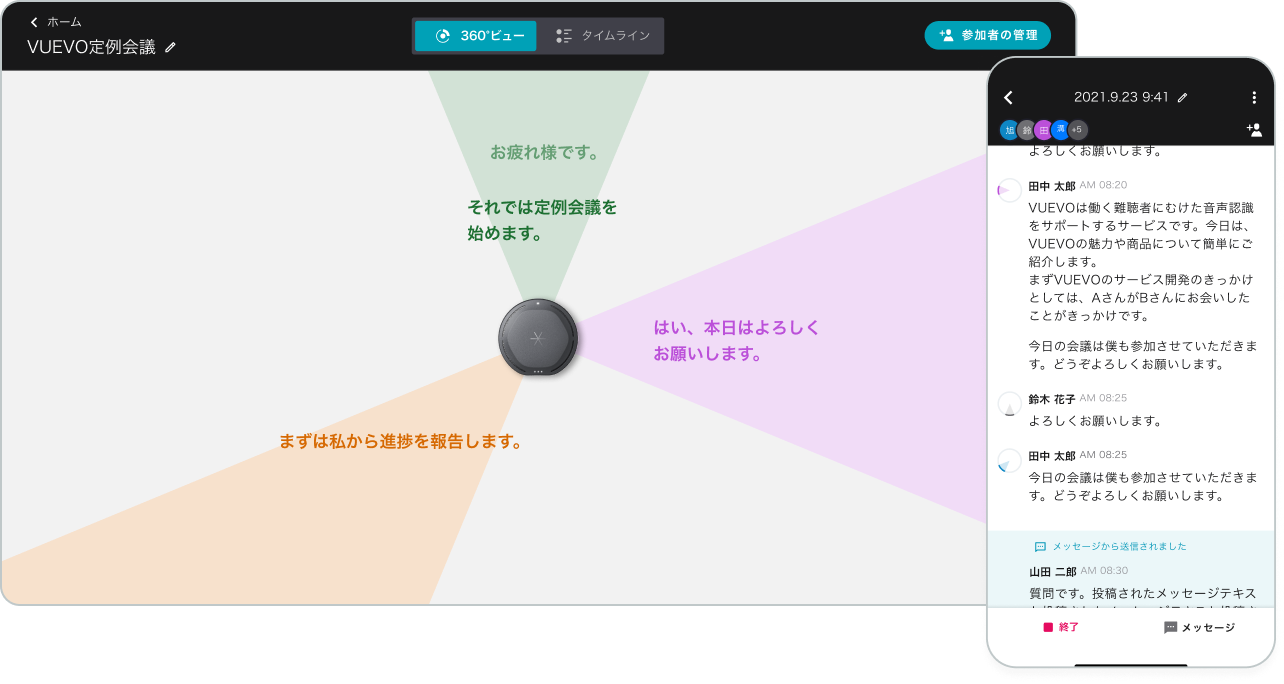Select the purple 田 participant avatar
The height and width of the screenshot is (684, 1284).
pos(1043,130)
